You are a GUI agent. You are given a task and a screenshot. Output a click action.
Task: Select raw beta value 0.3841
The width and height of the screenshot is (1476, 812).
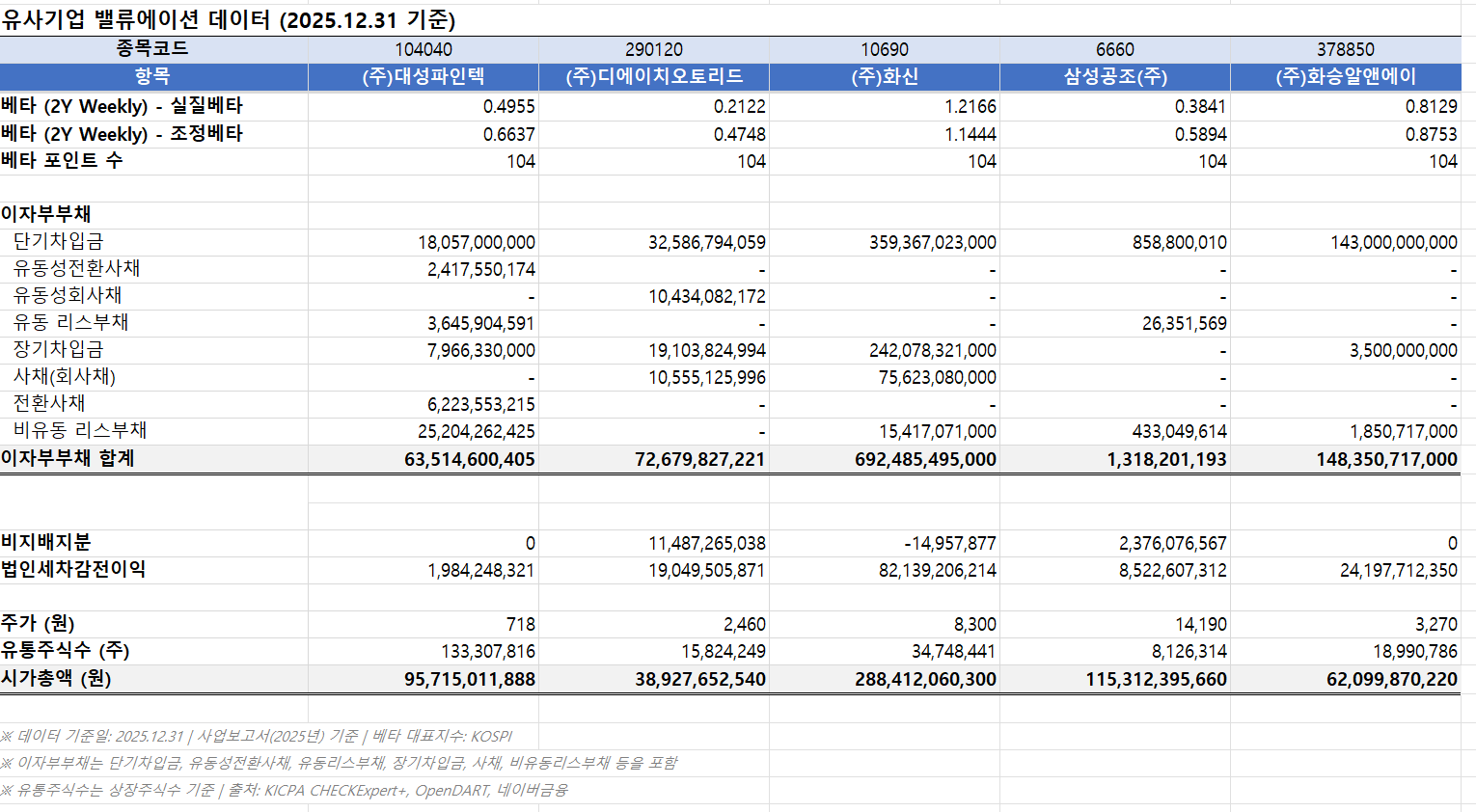[x=1200, y=107]
